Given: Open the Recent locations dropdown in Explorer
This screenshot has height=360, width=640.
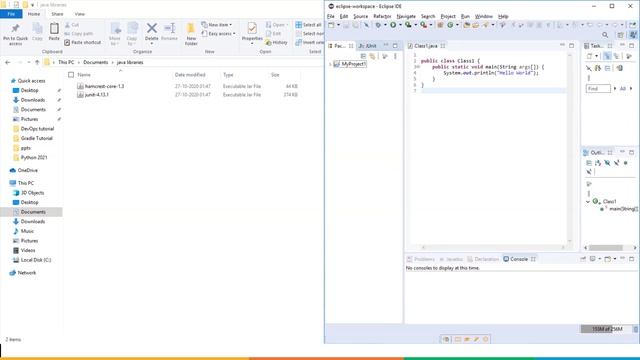Looking at the screenshot, I should tap(29, 62).
